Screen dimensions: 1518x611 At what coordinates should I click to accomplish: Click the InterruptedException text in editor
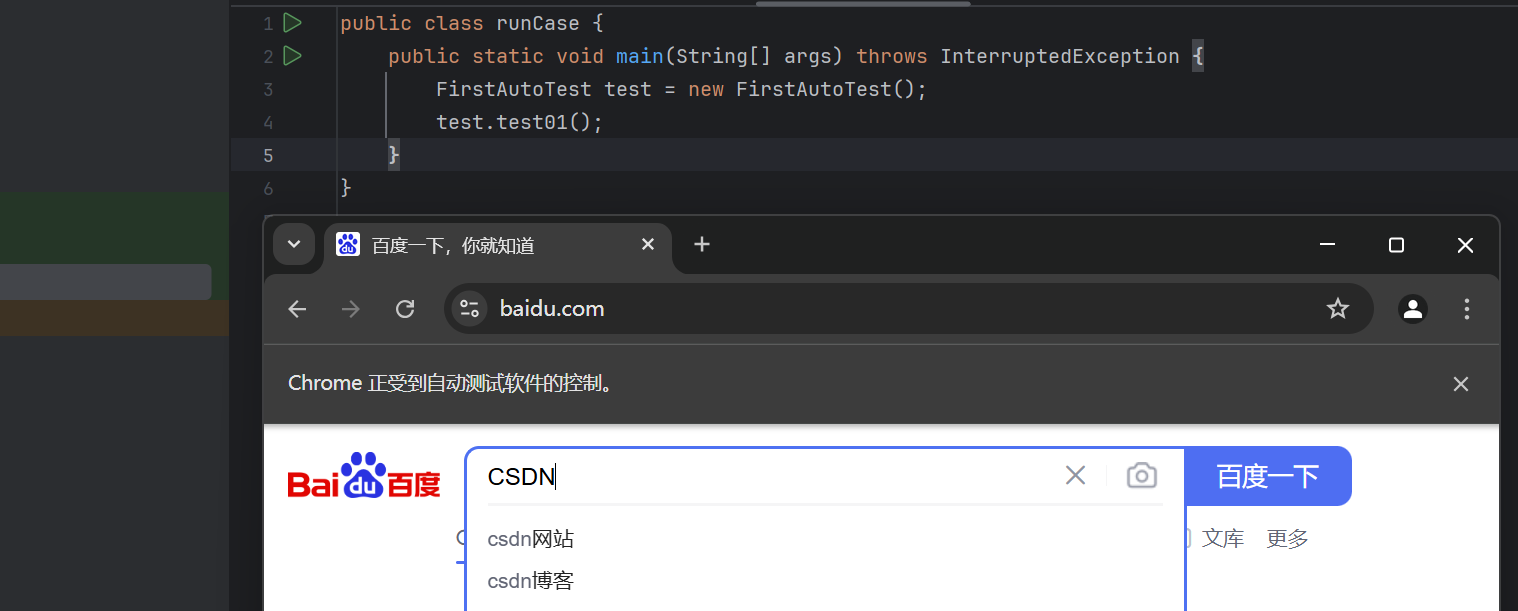[x=1060, y=56]
